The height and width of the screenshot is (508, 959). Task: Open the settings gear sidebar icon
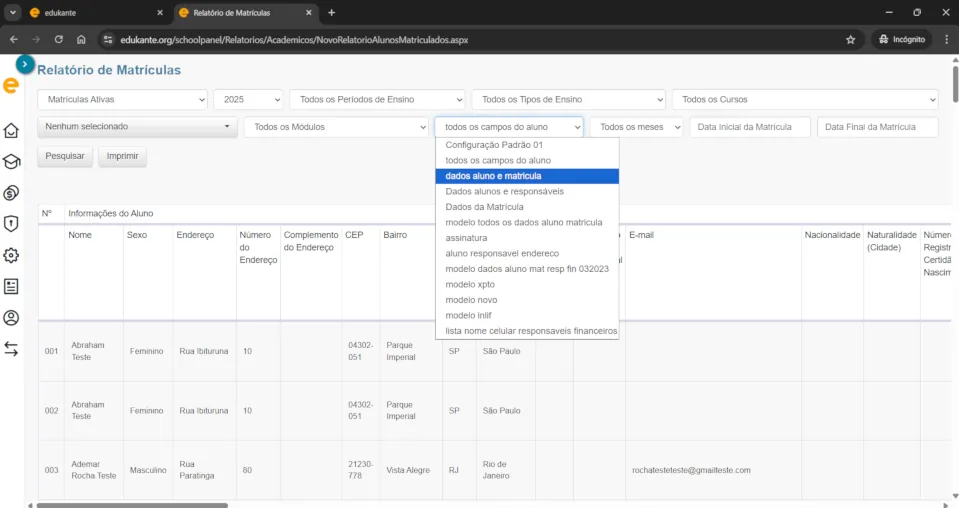click(11, 255)
